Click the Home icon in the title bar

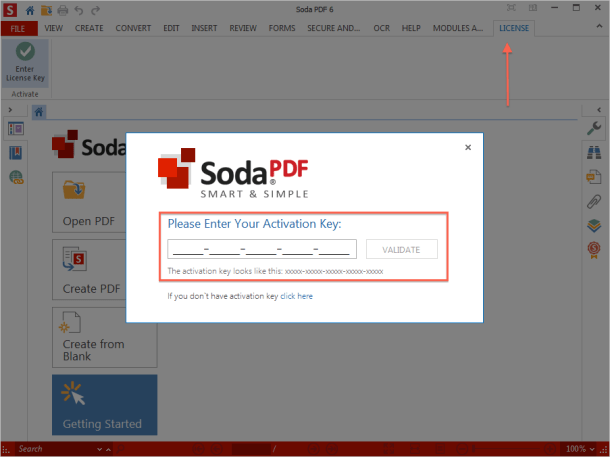(30, 10)
